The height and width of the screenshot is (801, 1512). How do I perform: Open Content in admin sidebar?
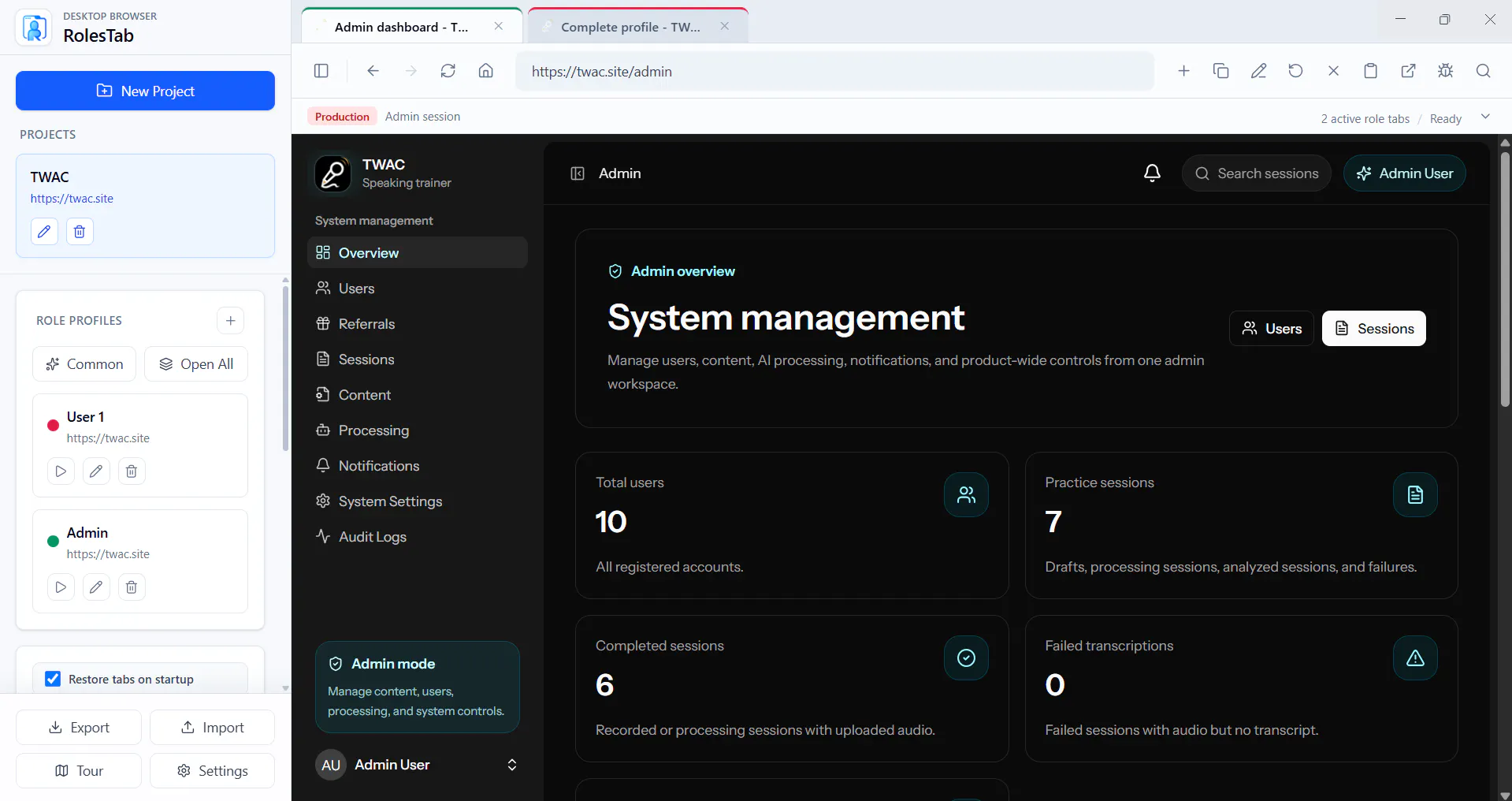(418, 394)
